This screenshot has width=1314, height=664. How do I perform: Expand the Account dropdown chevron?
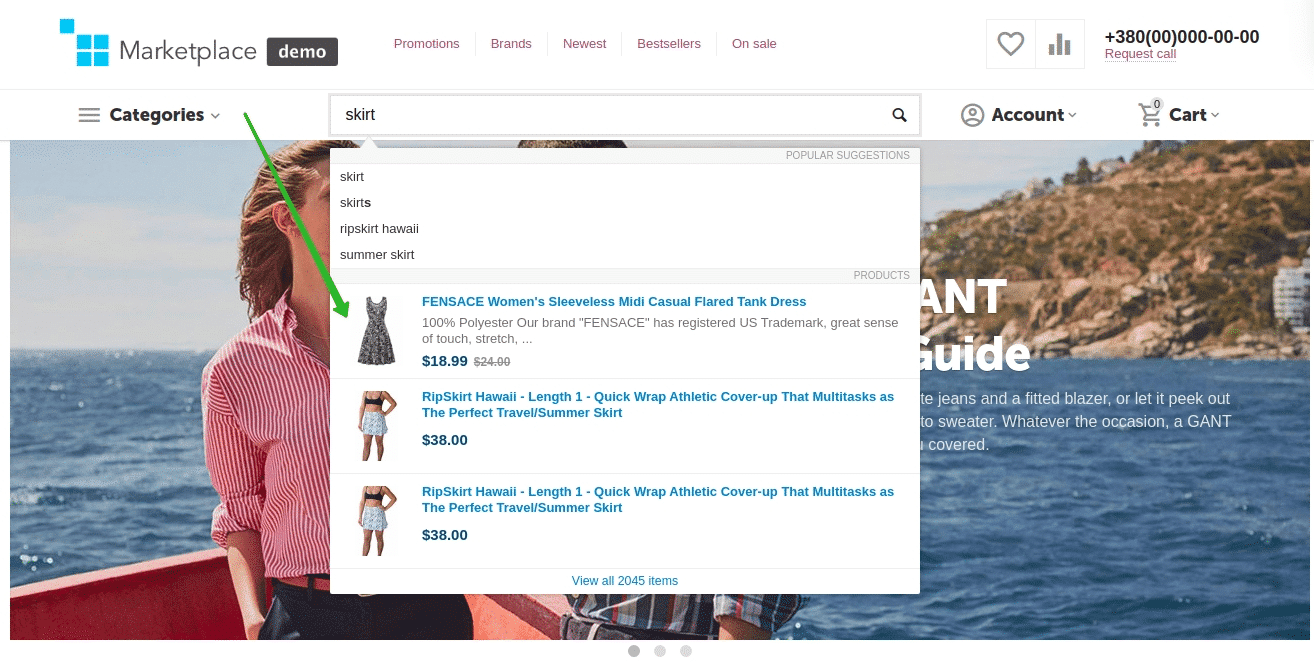1073,116
